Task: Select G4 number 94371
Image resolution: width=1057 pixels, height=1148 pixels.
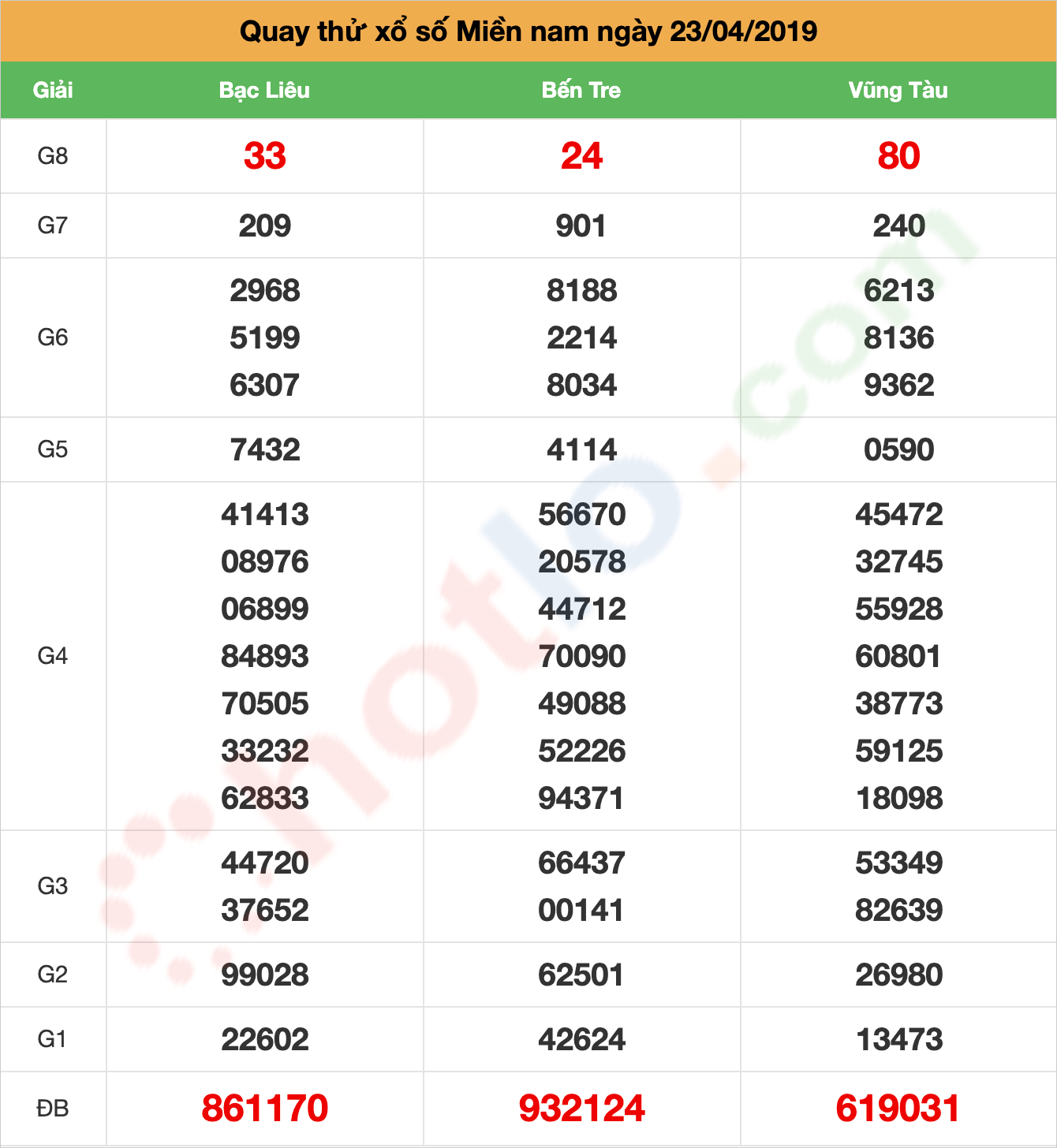Action: (x=581, y=799)
